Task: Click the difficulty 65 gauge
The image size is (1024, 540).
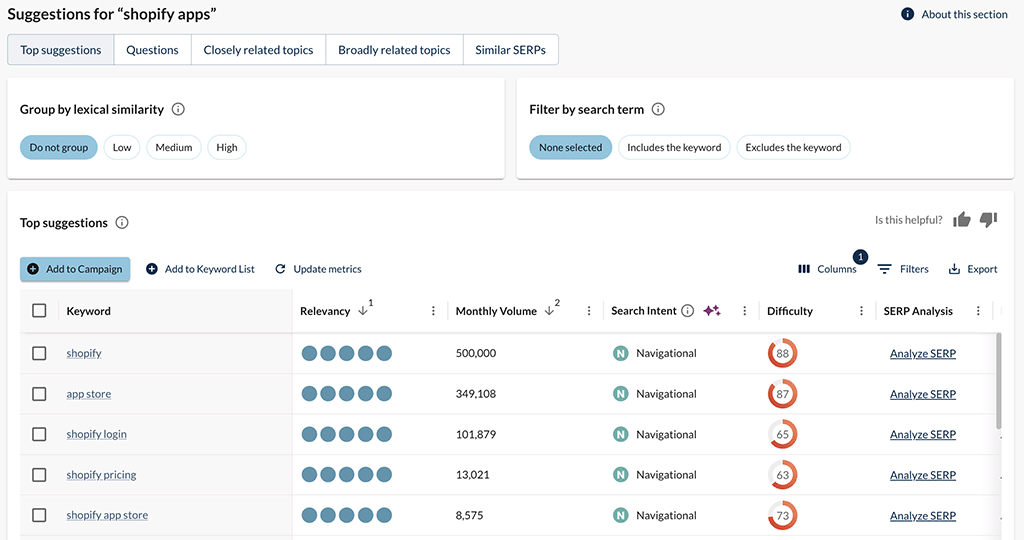Action: click(782, 434)
